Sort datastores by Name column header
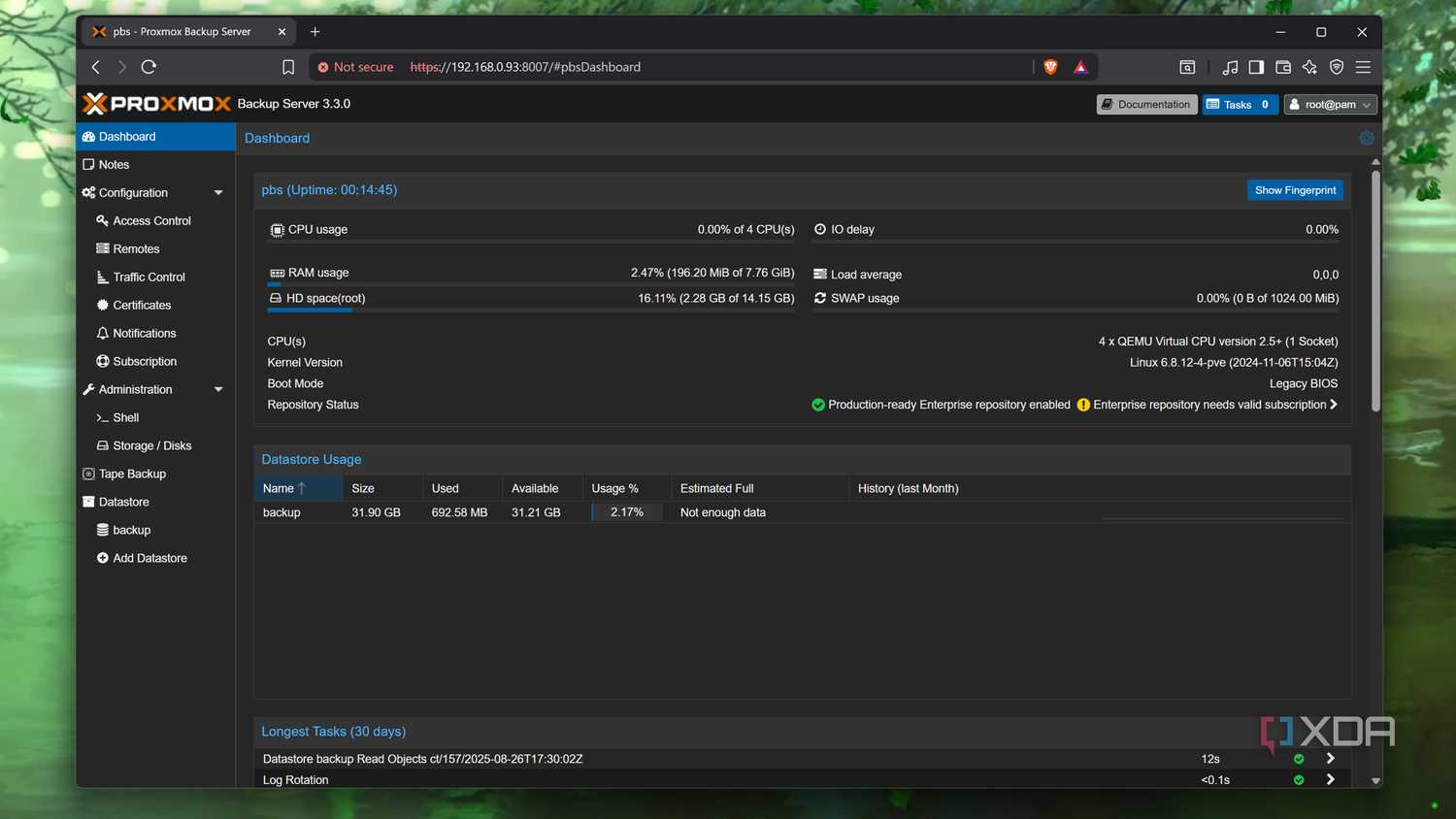The height and width of the screenshot is (819, 1456). pos(298,488)
